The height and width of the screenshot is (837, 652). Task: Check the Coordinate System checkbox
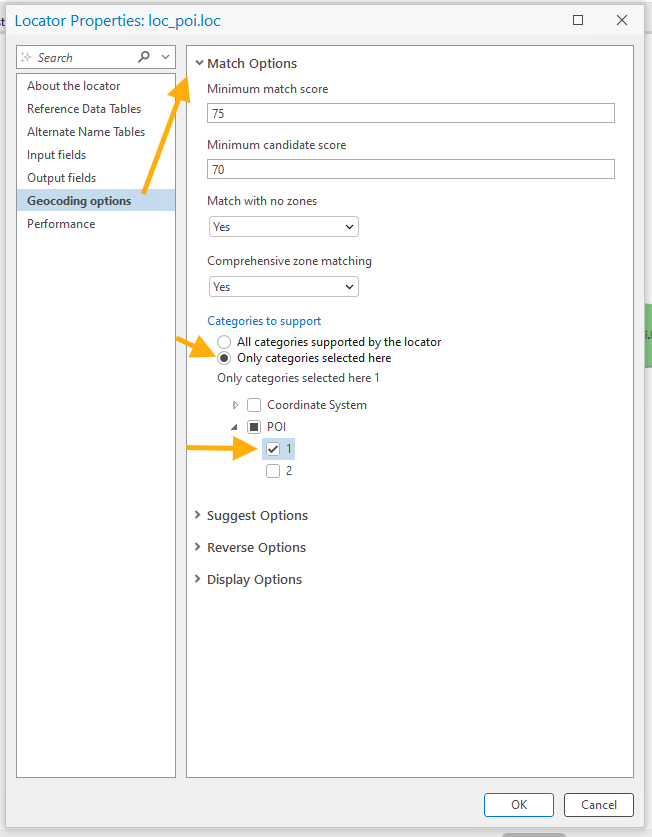(254, 405)
